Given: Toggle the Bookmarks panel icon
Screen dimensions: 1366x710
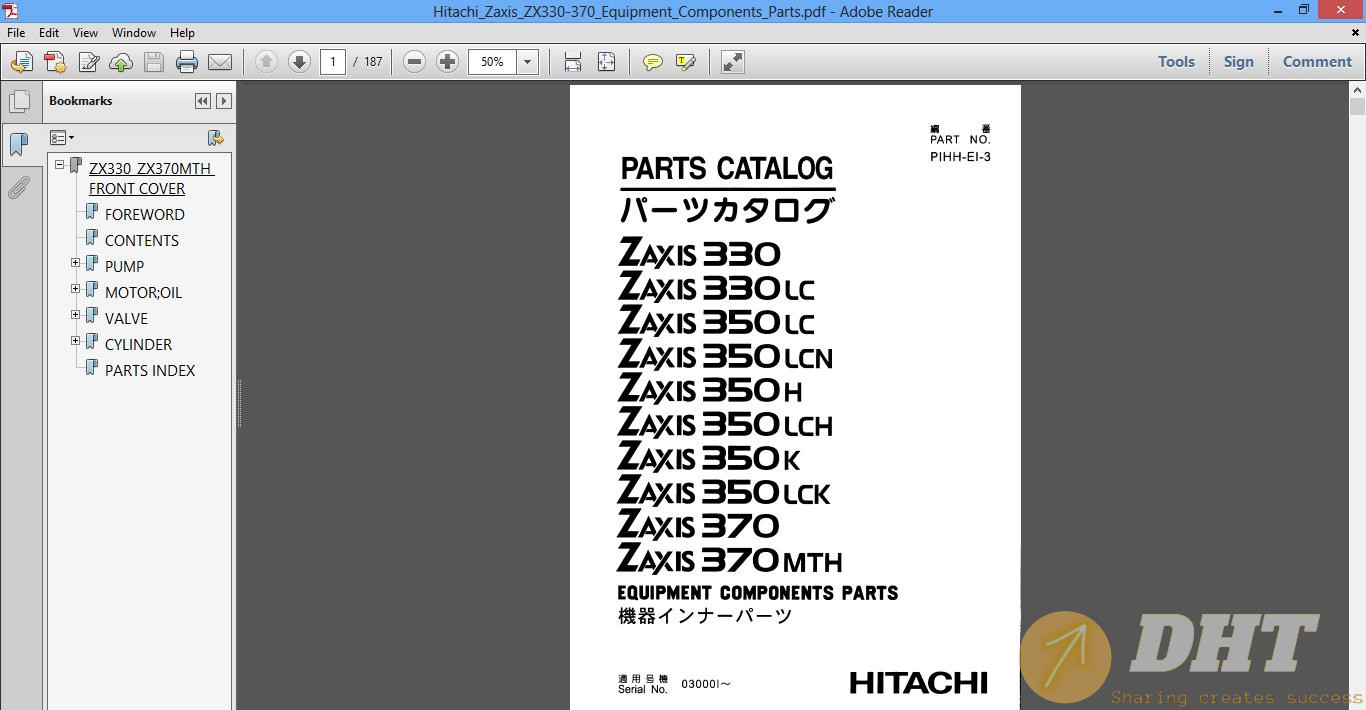Looking at the screenshot, I should click(19, 145).
